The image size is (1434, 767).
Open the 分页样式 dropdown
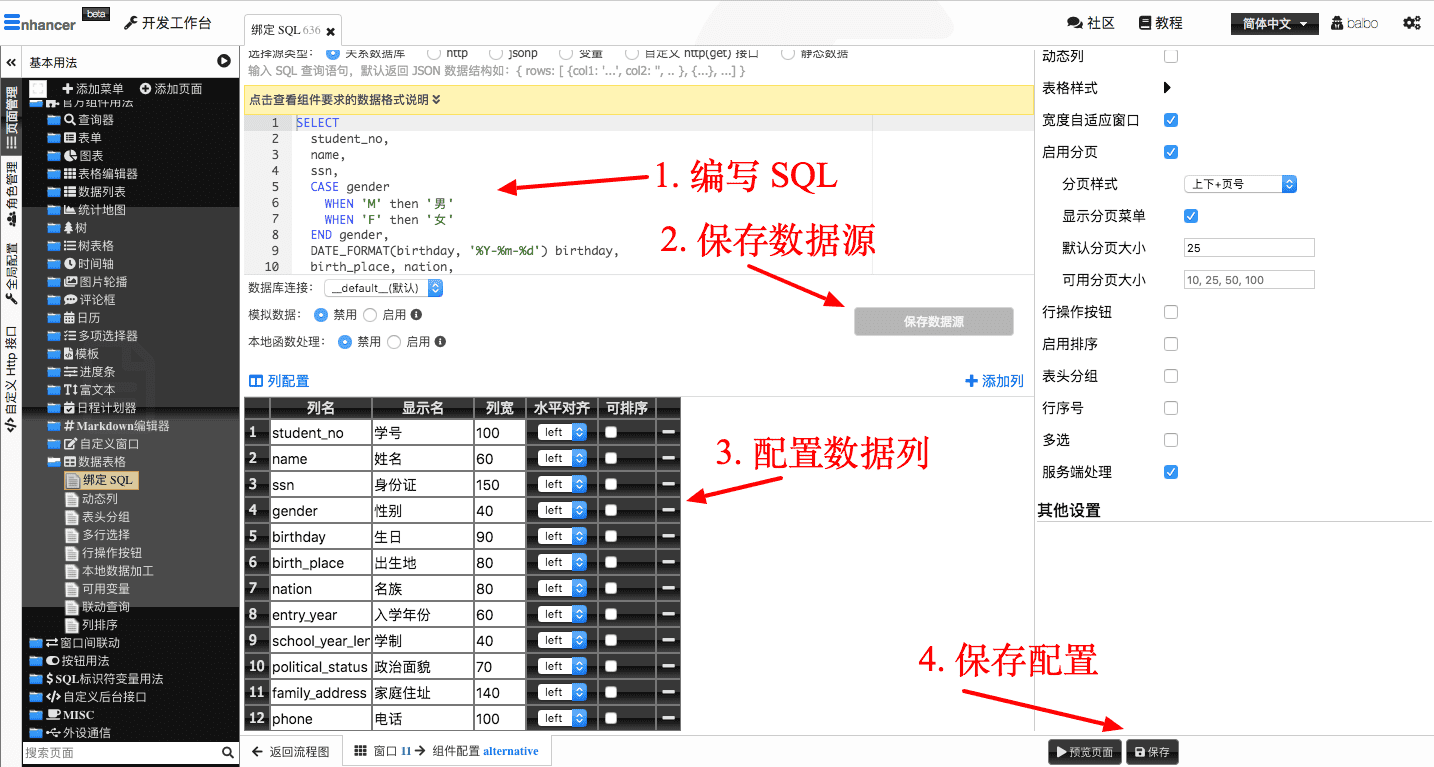coord(1240,184)
